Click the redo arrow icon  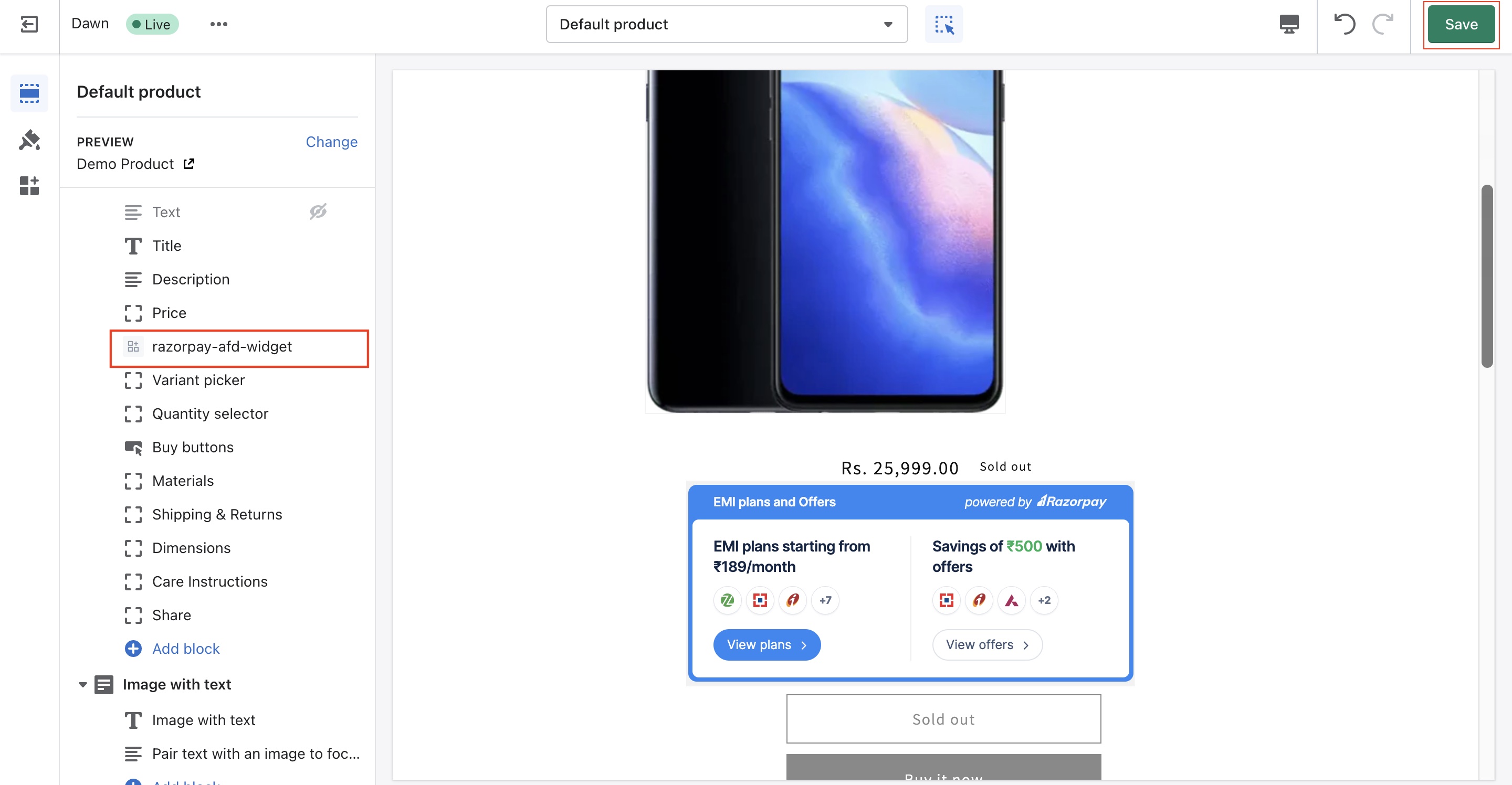1383,24
